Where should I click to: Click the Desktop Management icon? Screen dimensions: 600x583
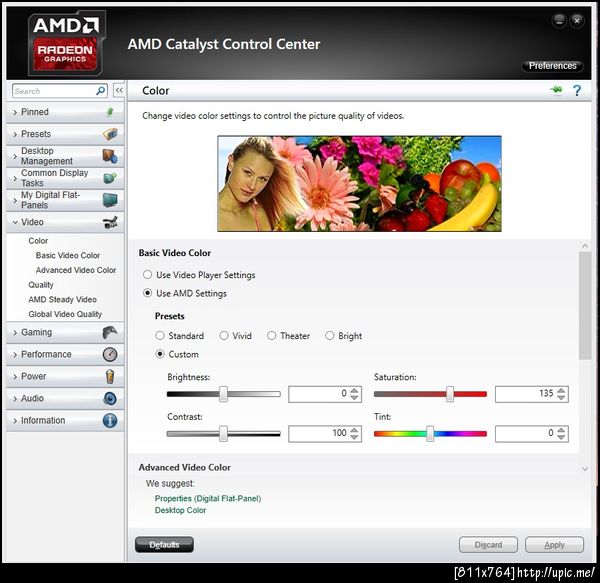pyautogui.click(x=110, y=156)
